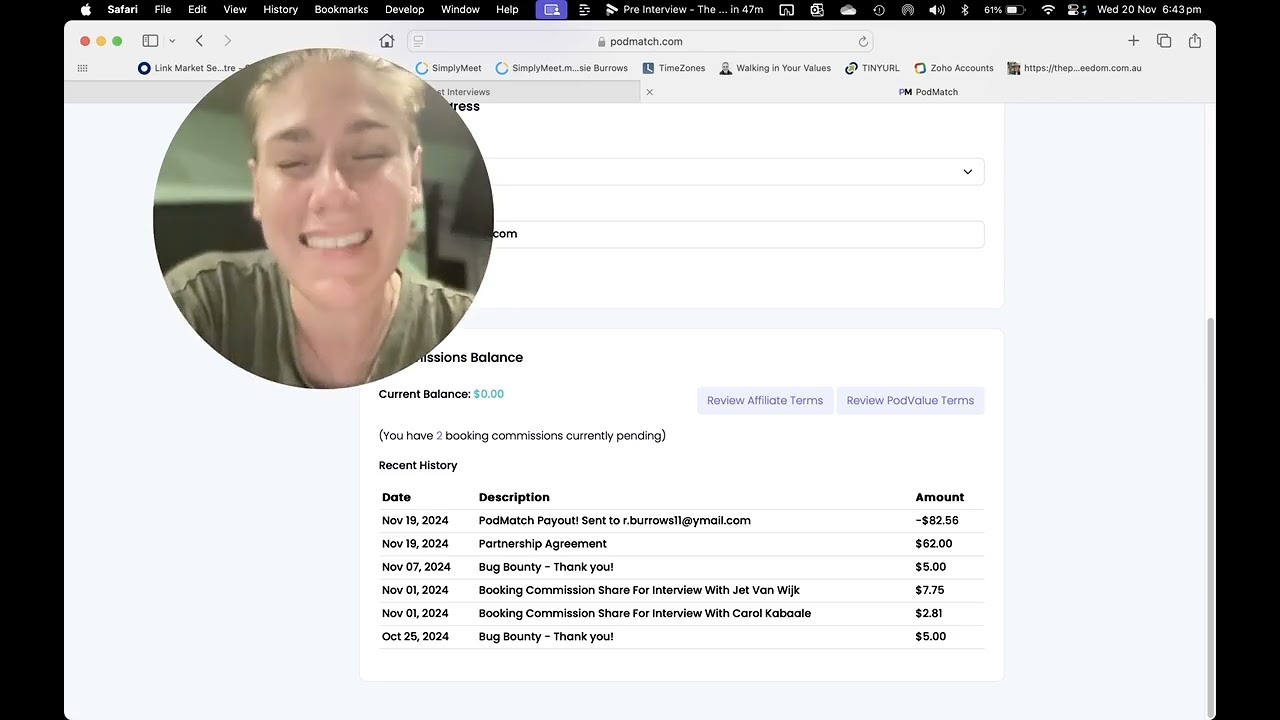Click the Carol Kabaale commission row

click(x=681, y=613)
